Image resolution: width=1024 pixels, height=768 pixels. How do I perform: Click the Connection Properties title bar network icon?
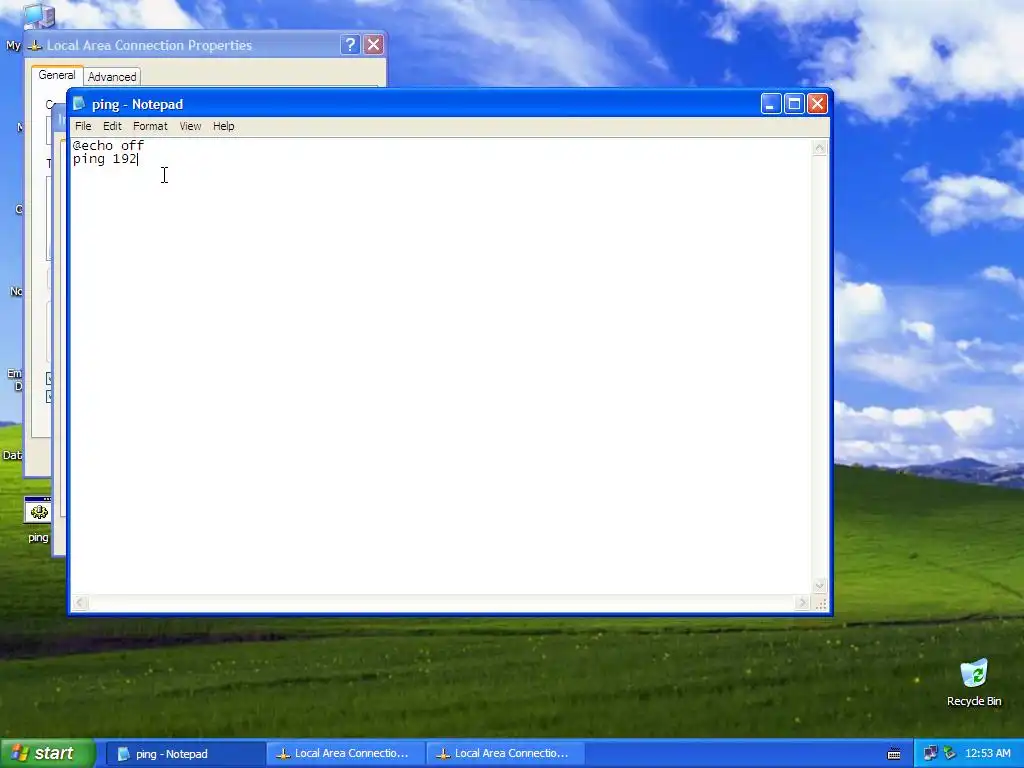[x=36, y=45]
